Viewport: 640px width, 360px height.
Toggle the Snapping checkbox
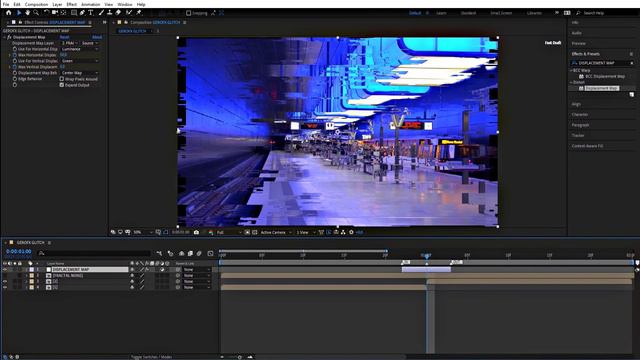click(189, 13)
